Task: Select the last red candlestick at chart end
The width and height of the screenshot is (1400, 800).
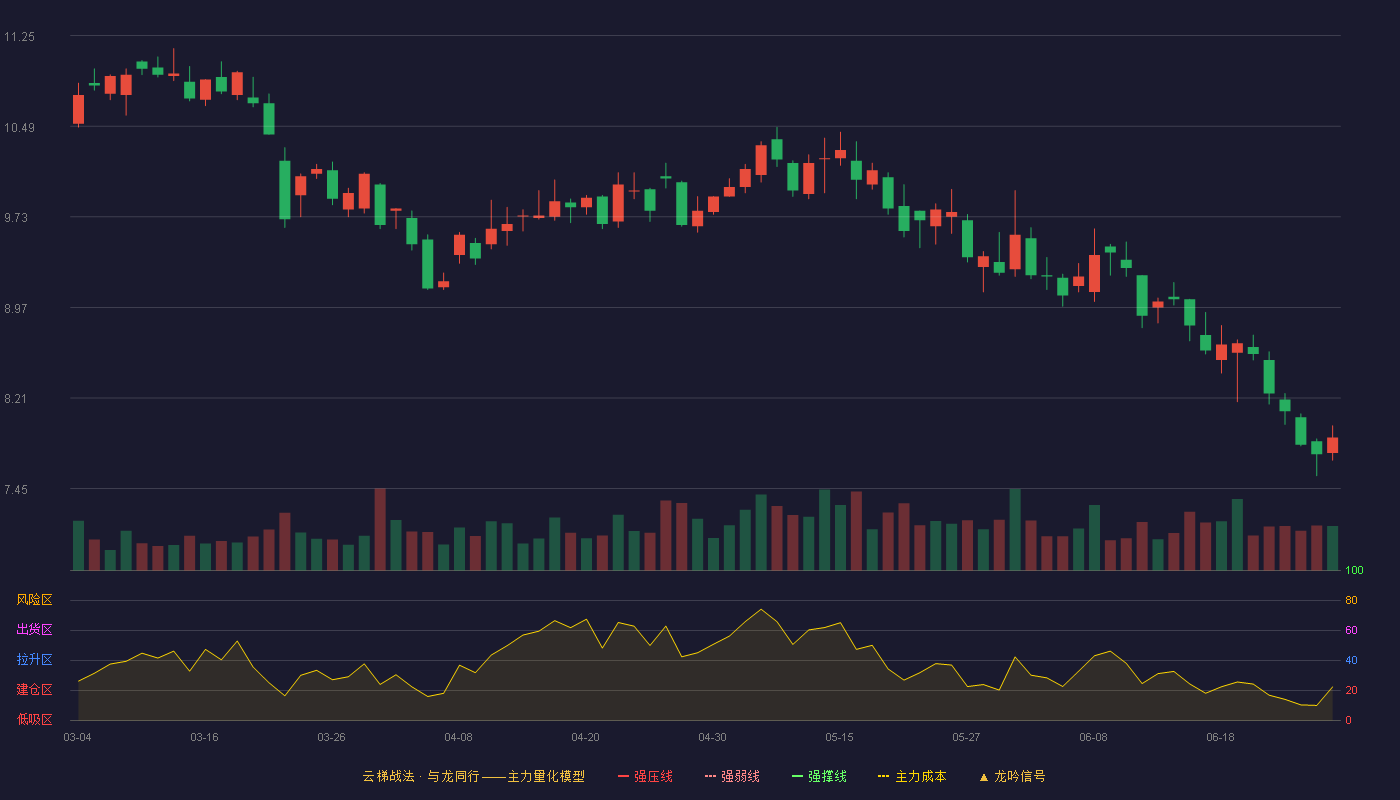Action: coord(1332,445)
